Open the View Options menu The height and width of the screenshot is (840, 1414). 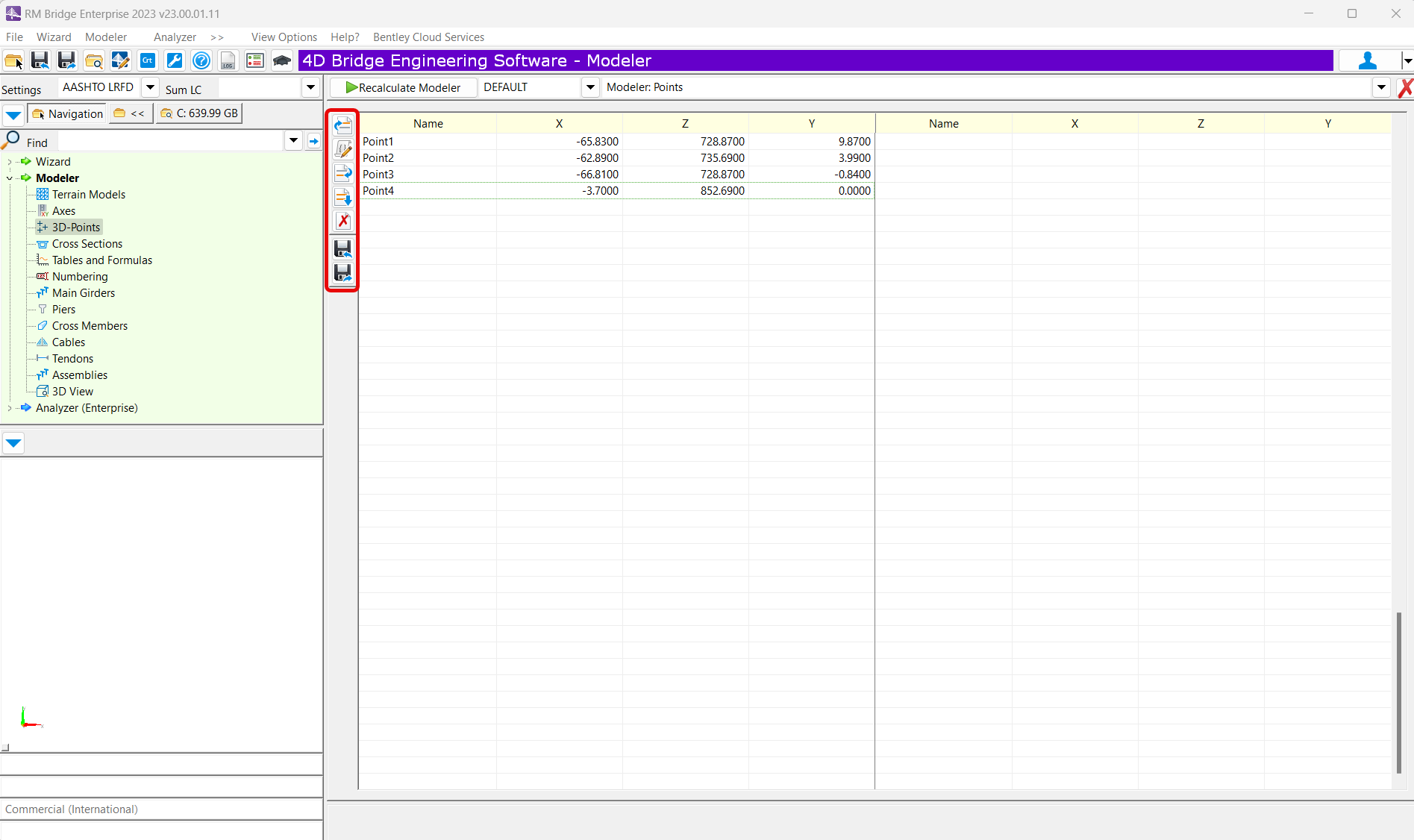click(x=284, y=37)
